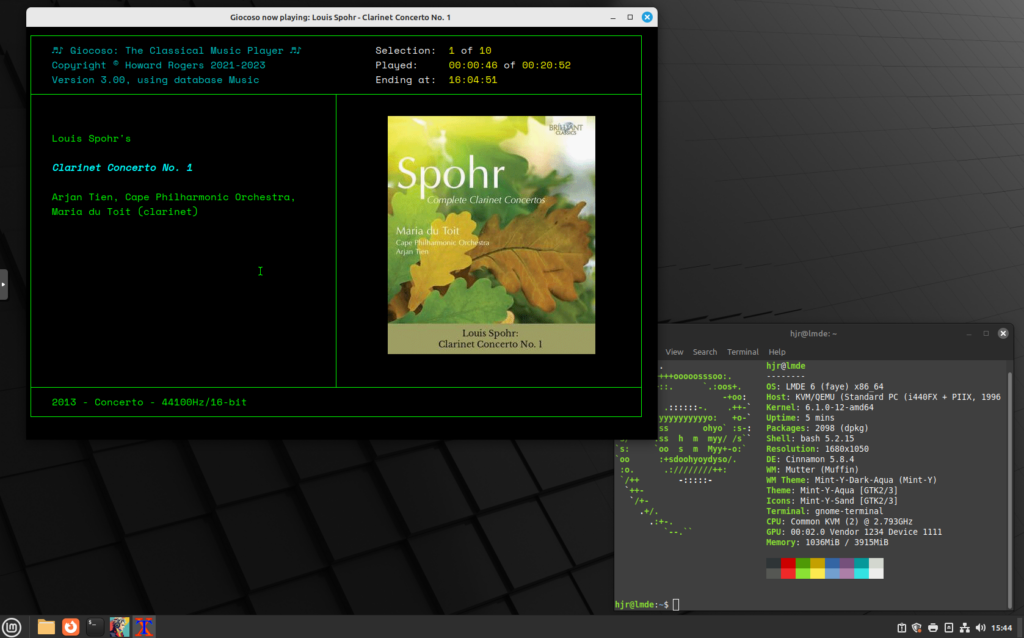Click the total duration '00:20:52'

pyautogui.click(x=546, y=65)
